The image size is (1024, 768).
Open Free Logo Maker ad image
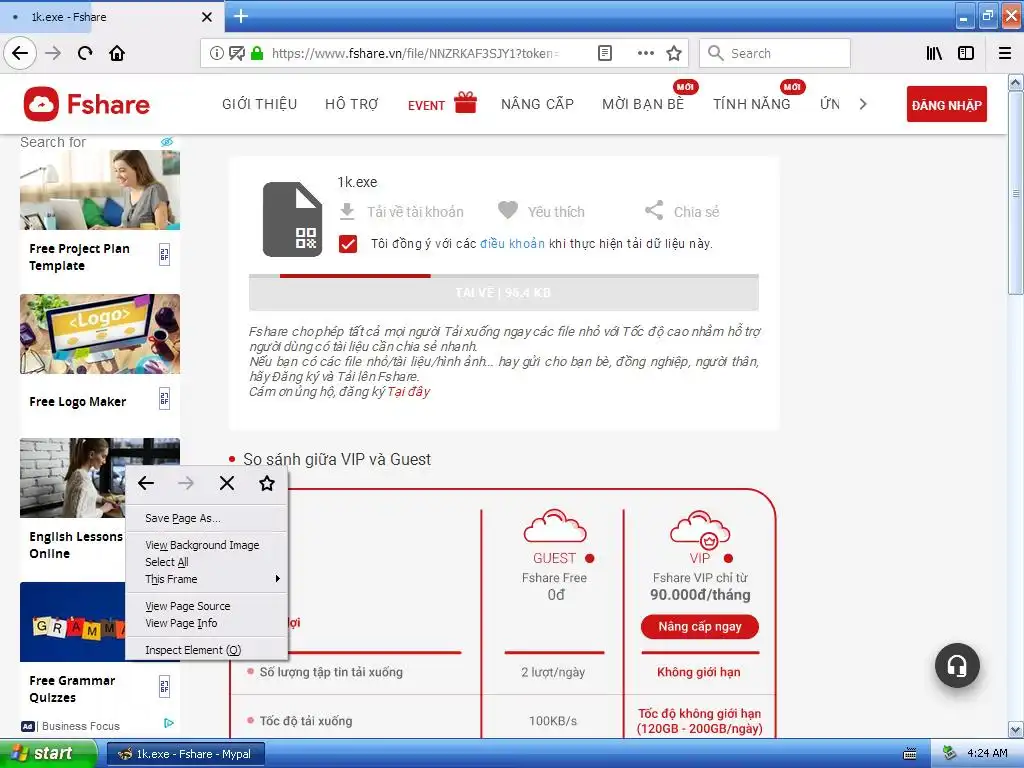[100, 334]
